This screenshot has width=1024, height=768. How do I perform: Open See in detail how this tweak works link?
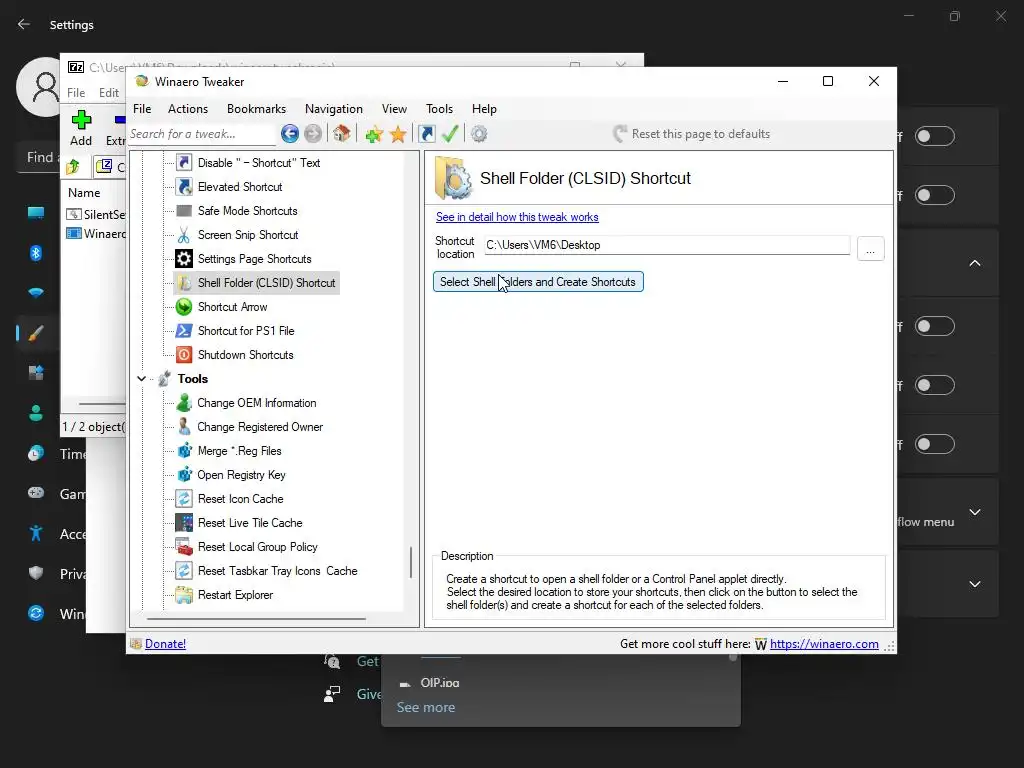click(x=517, y=217)
